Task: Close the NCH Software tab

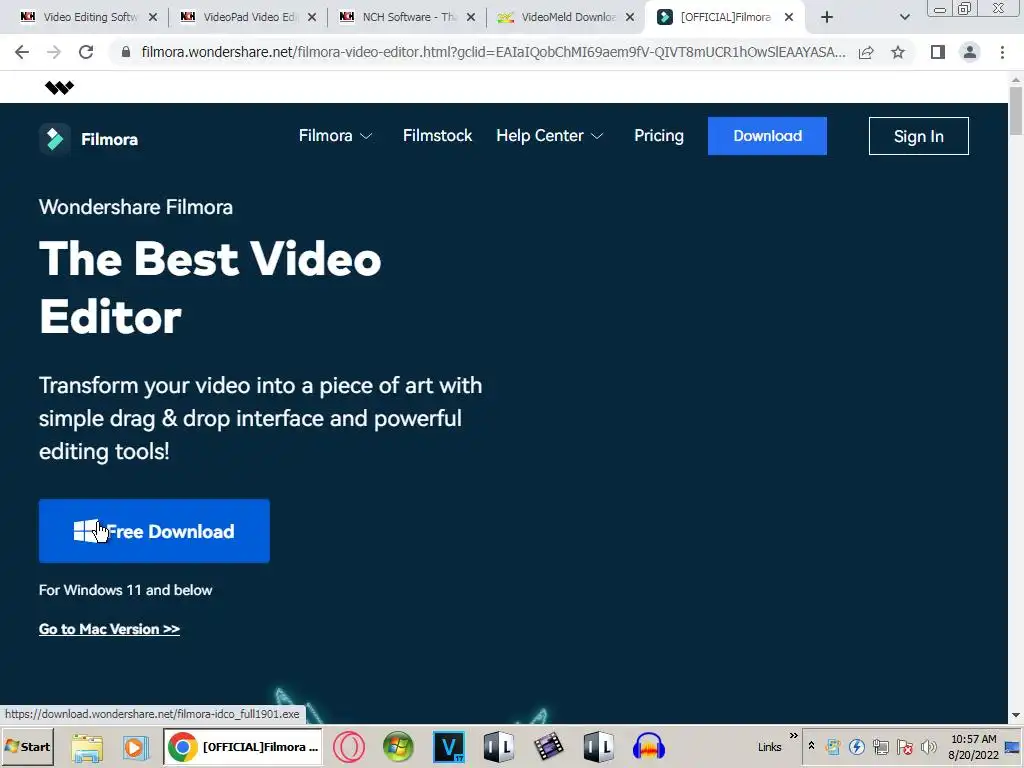Action: [471, 18]
